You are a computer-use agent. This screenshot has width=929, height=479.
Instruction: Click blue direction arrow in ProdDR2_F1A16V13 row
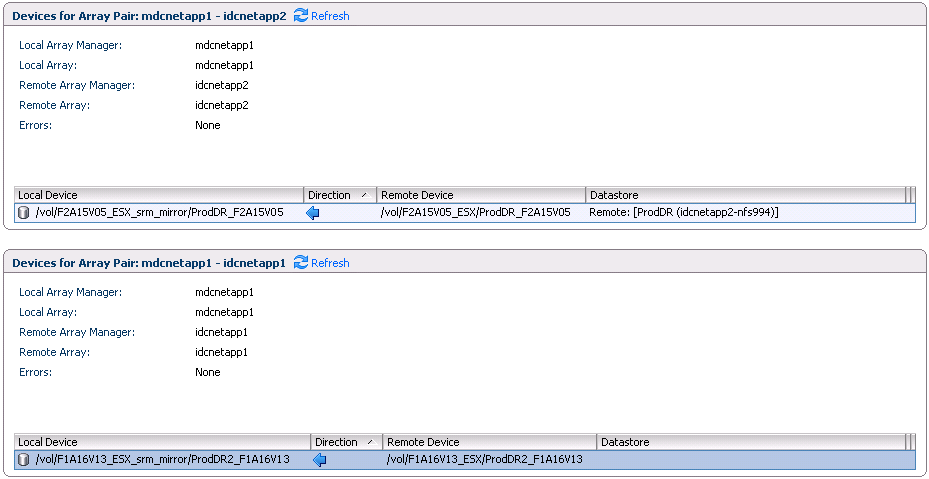click(x=319, y=460)
